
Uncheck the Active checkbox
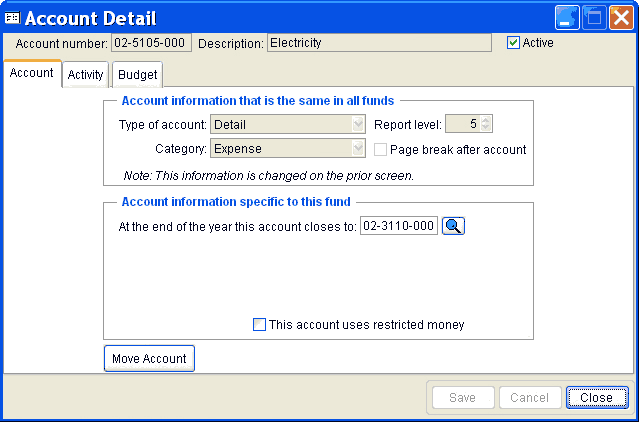coord(513,43)
